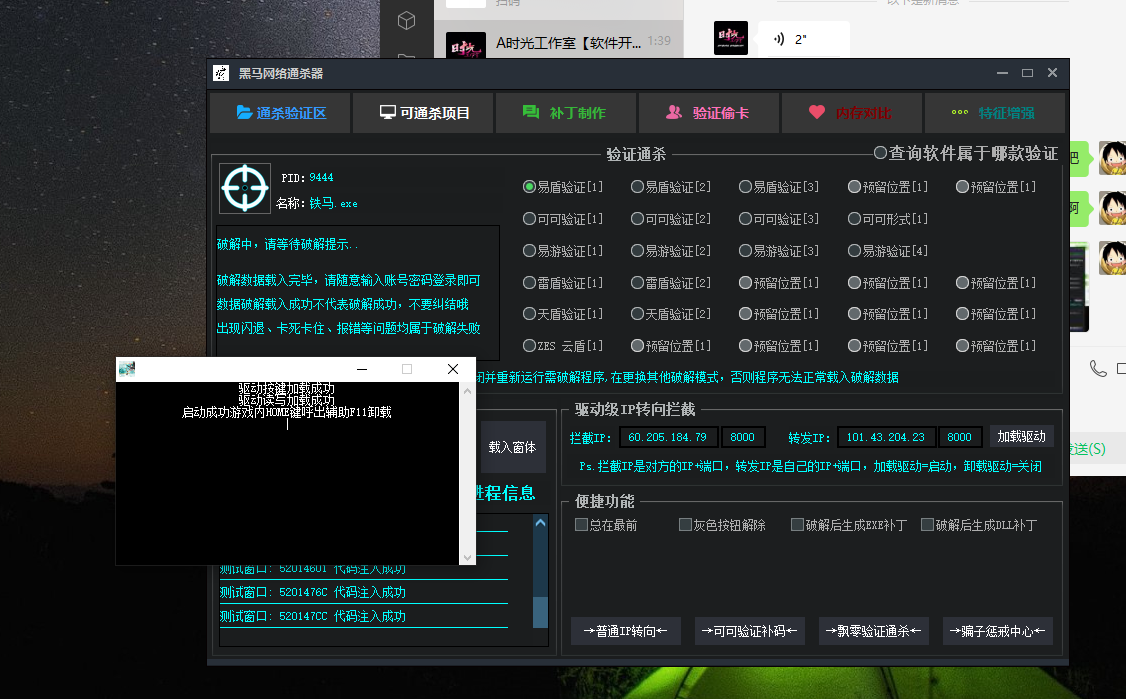The image size is (1126, 699).
Task: Select the ZES 云盾[1] option
Action: coord(529,346)
